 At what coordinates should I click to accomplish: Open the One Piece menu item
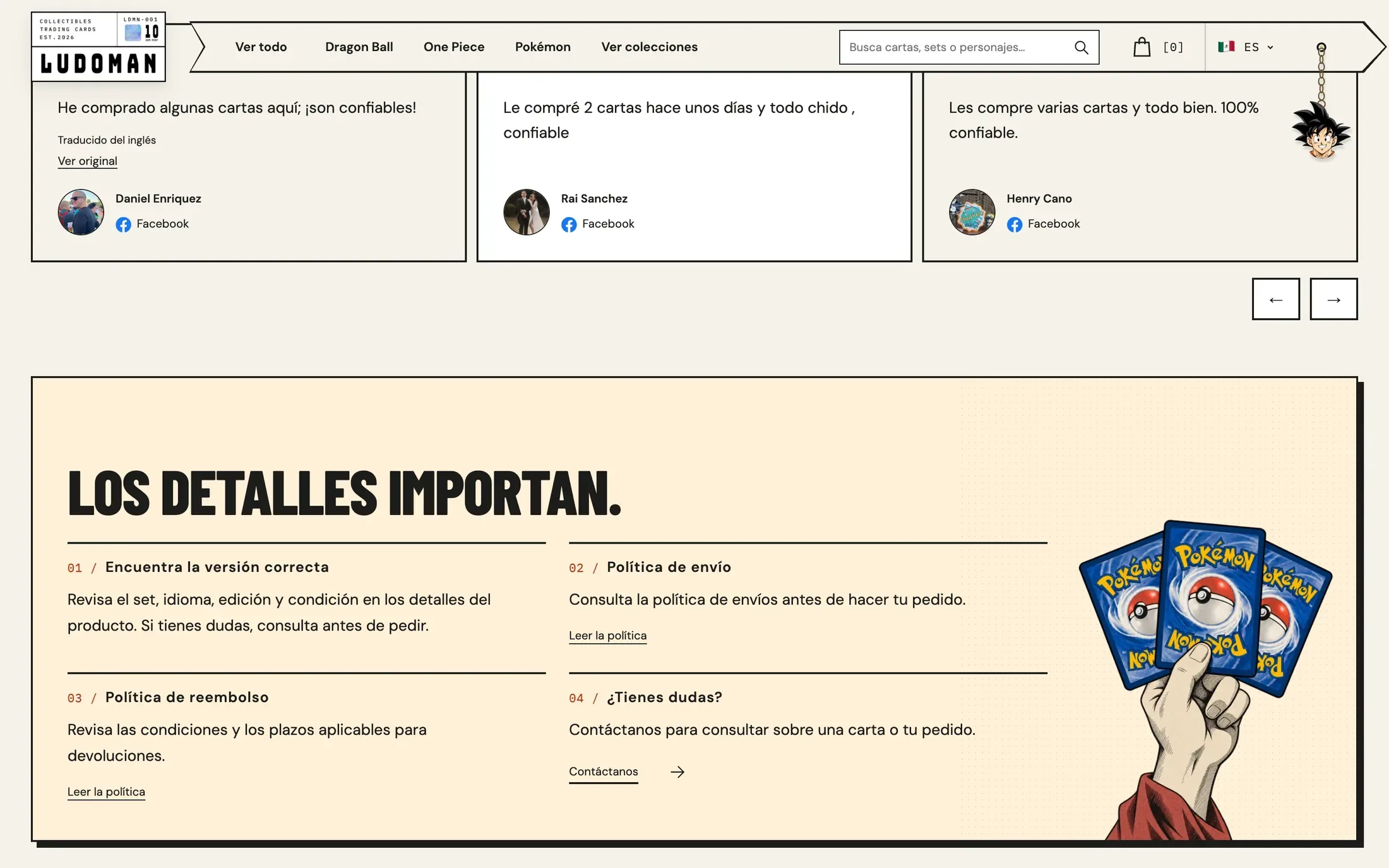[454, 47]
